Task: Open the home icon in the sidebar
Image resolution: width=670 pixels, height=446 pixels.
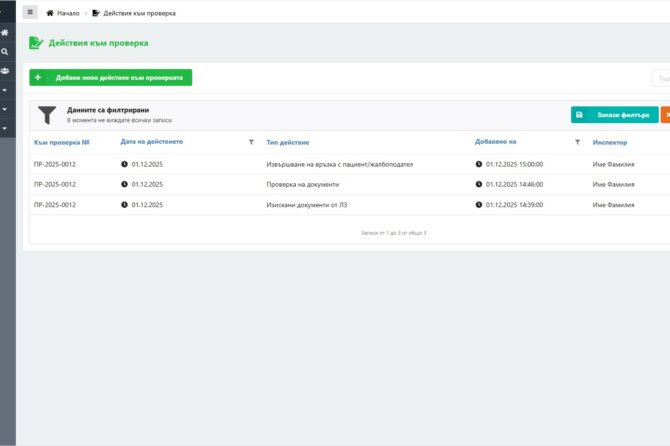Action: 5,32
